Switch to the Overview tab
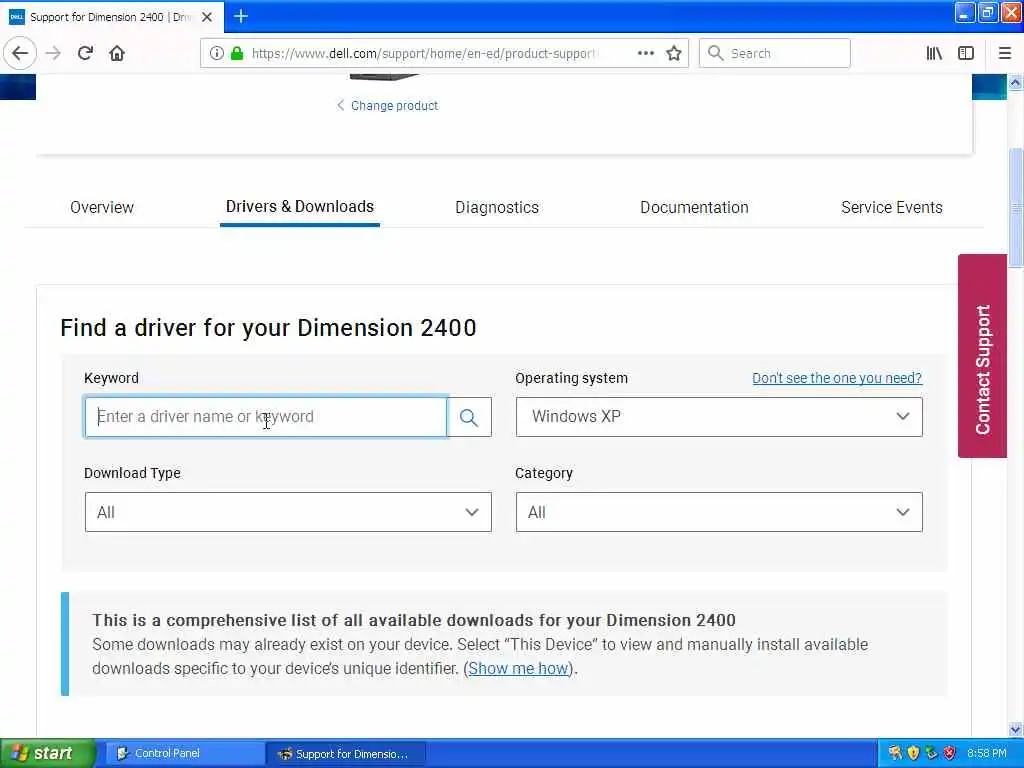 (102, 208)
